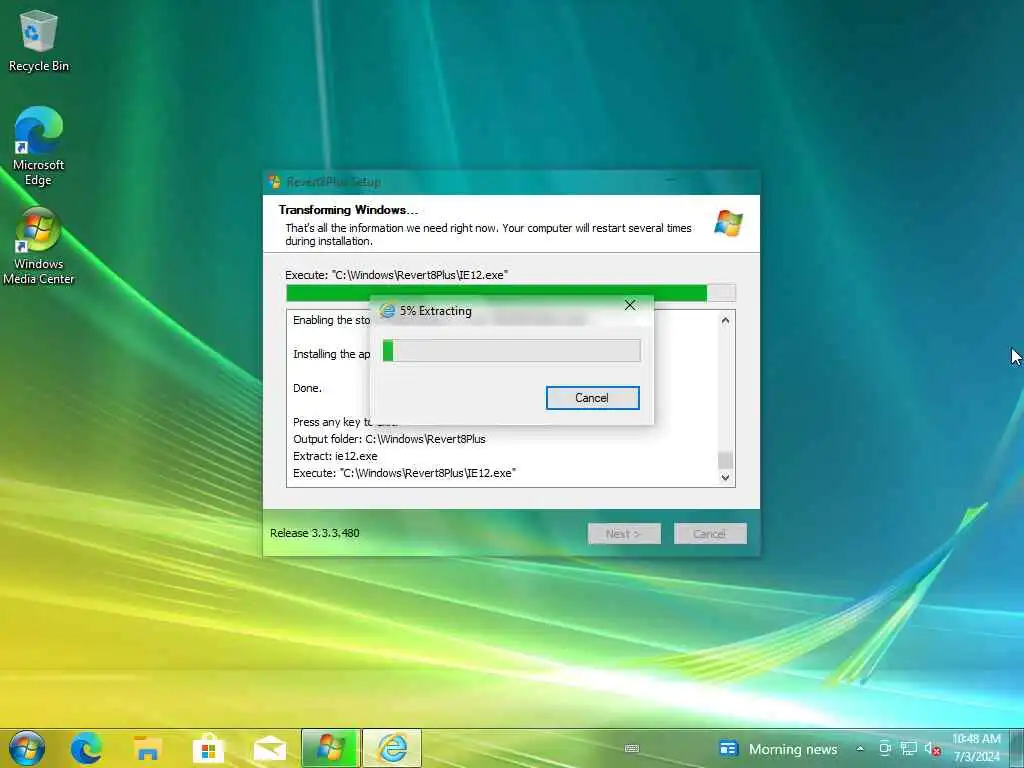Select the 'Extract: ie12.exe' log line
Image resolution: width=1024 pixels, height=768 pixels.
(x=335, y=456)
